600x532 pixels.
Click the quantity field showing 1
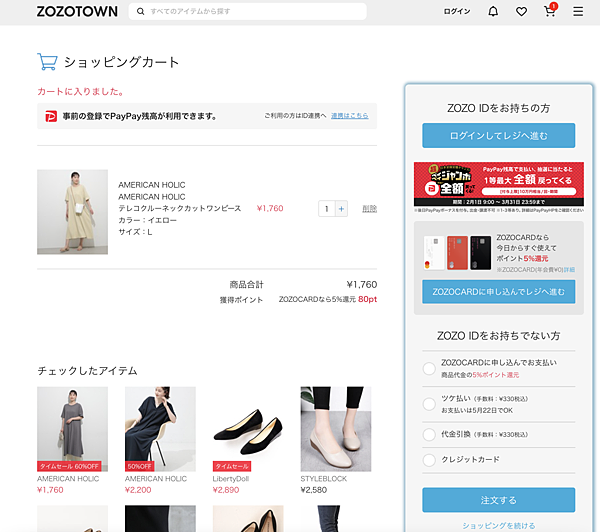[x=327, y=209]
